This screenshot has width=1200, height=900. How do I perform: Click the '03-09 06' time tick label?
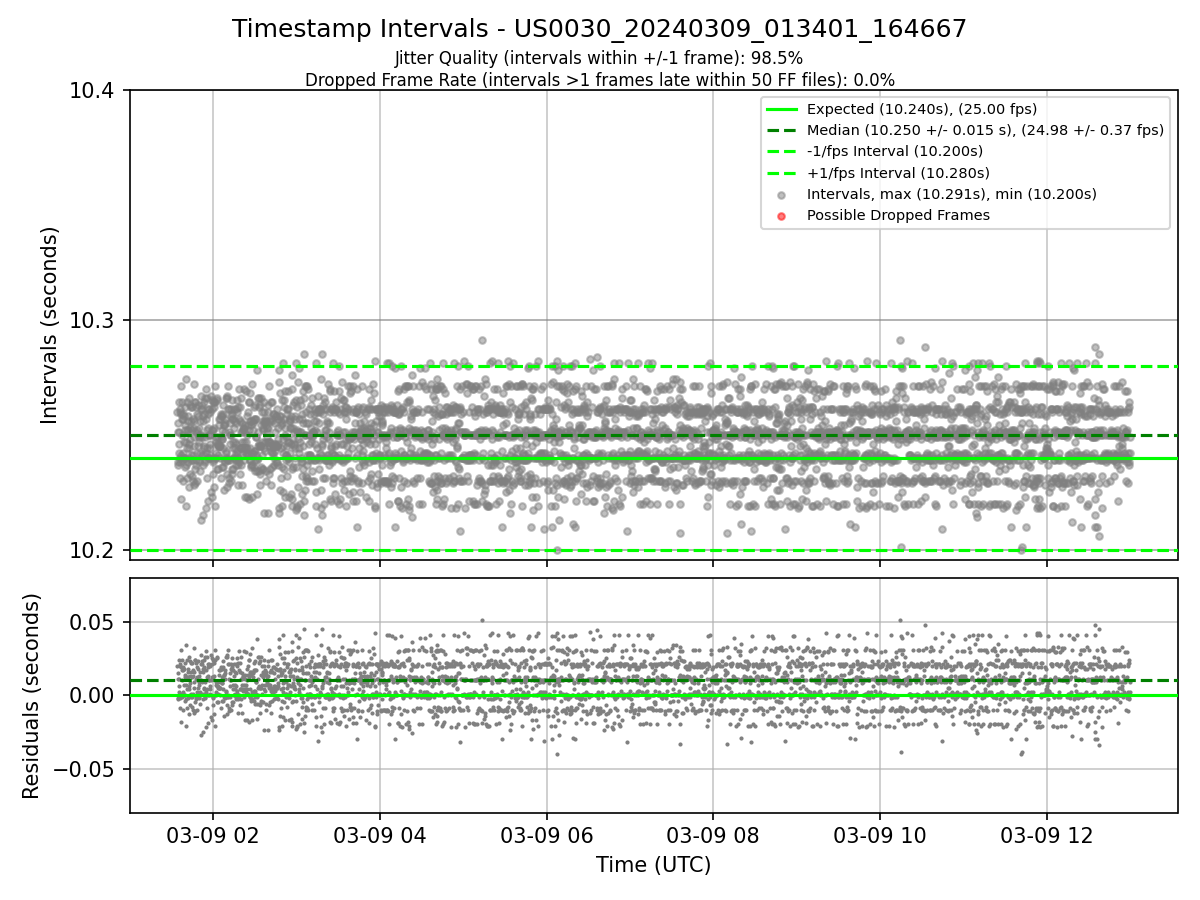(x=546, y=835)
